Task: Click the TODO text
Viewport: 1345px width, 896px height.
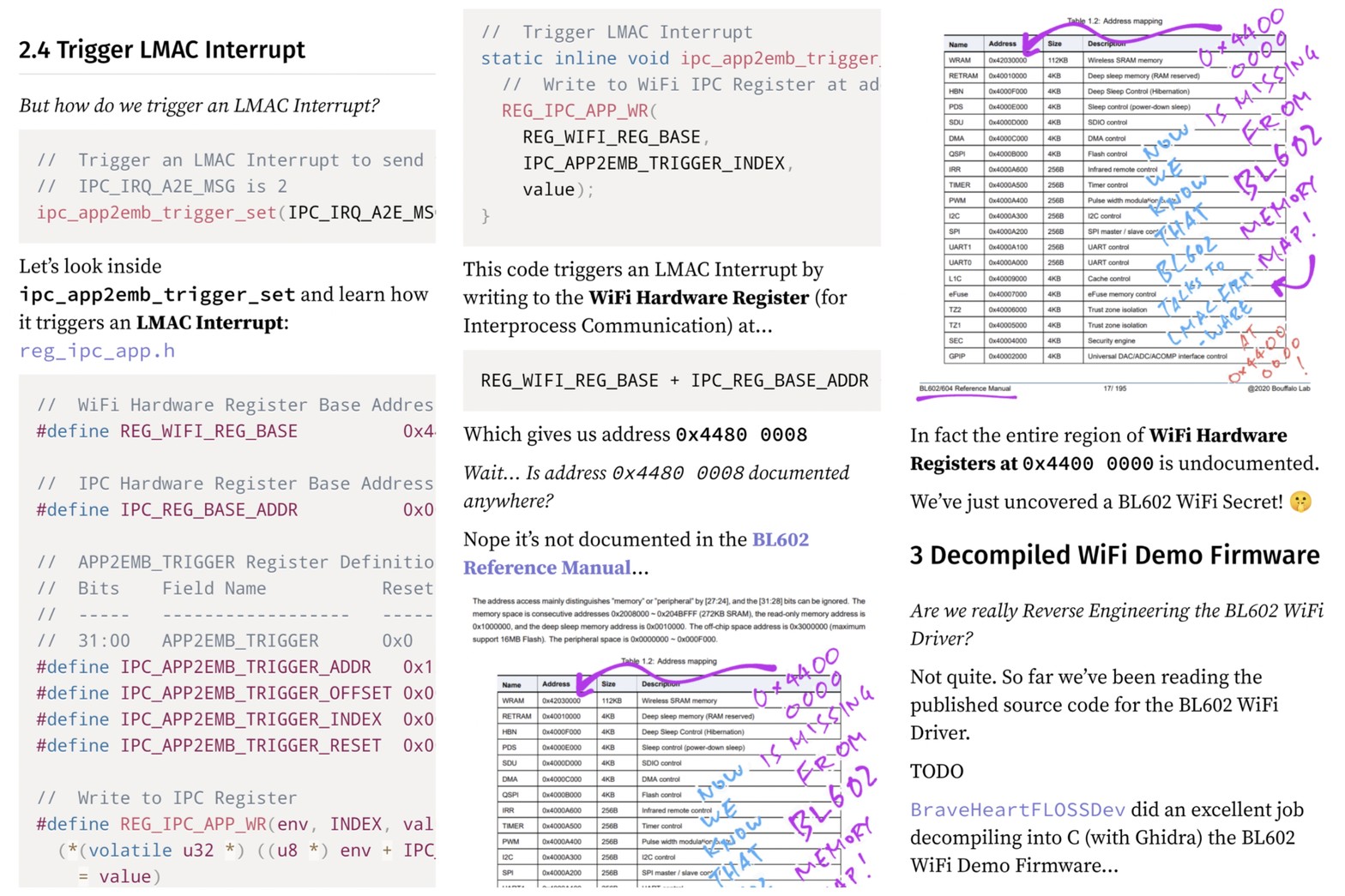Action: pyautogui.click(x=937, y=772)
